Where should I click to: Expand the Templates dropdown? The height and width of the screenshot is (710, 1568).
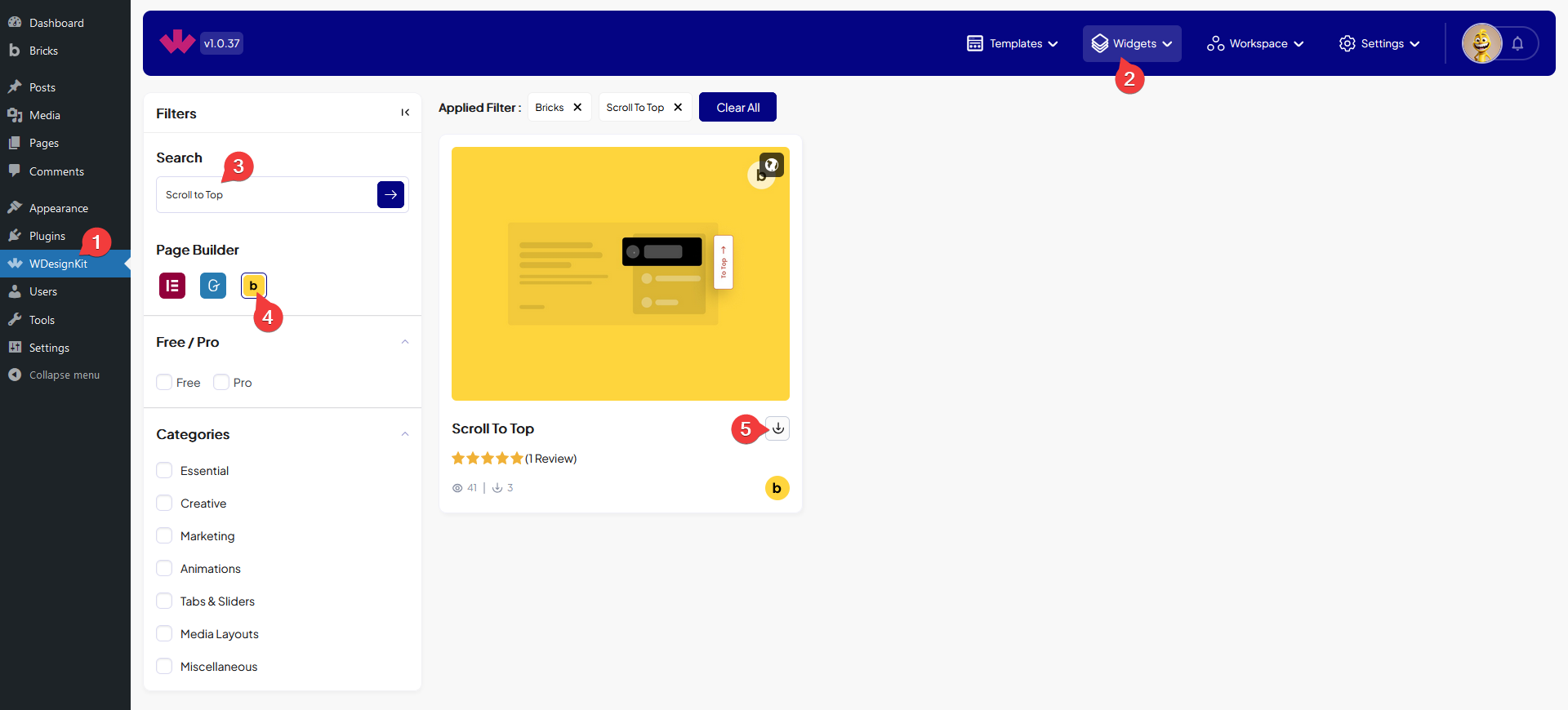point(1012,43)
